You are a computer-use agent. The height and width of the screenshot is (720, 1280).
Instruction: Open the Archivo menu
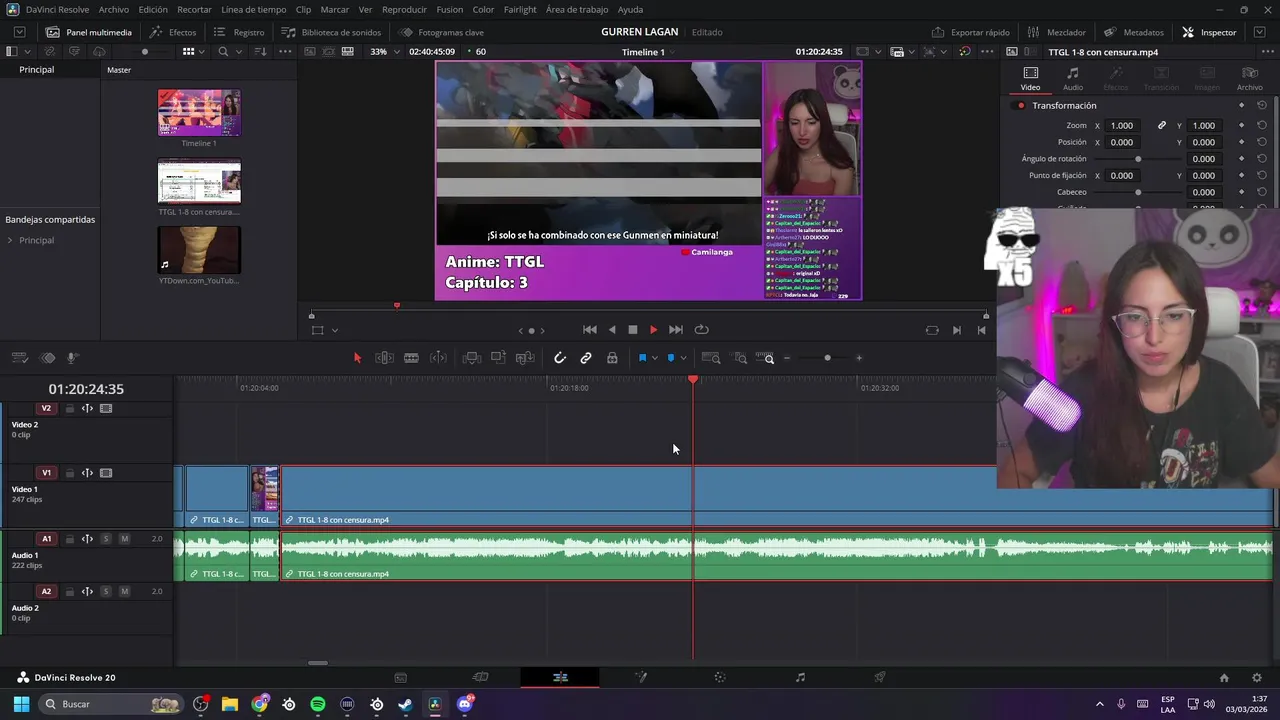pos(114,9)
